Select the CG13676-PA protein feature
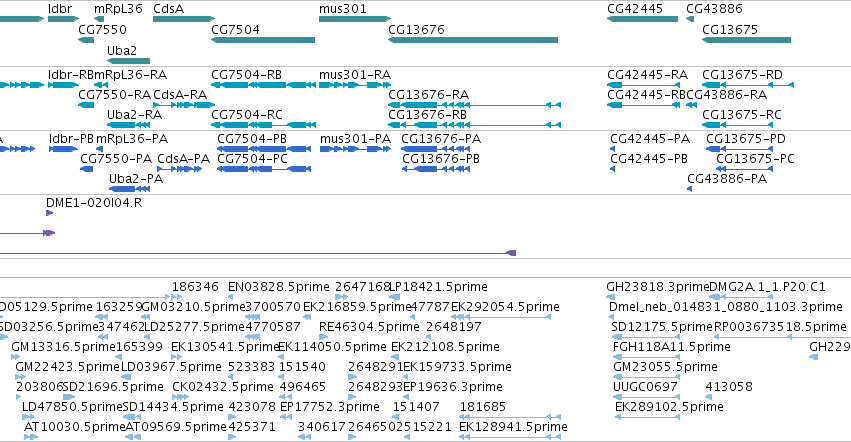This screenshot has width=851, height=442. (x=436, y=149)
